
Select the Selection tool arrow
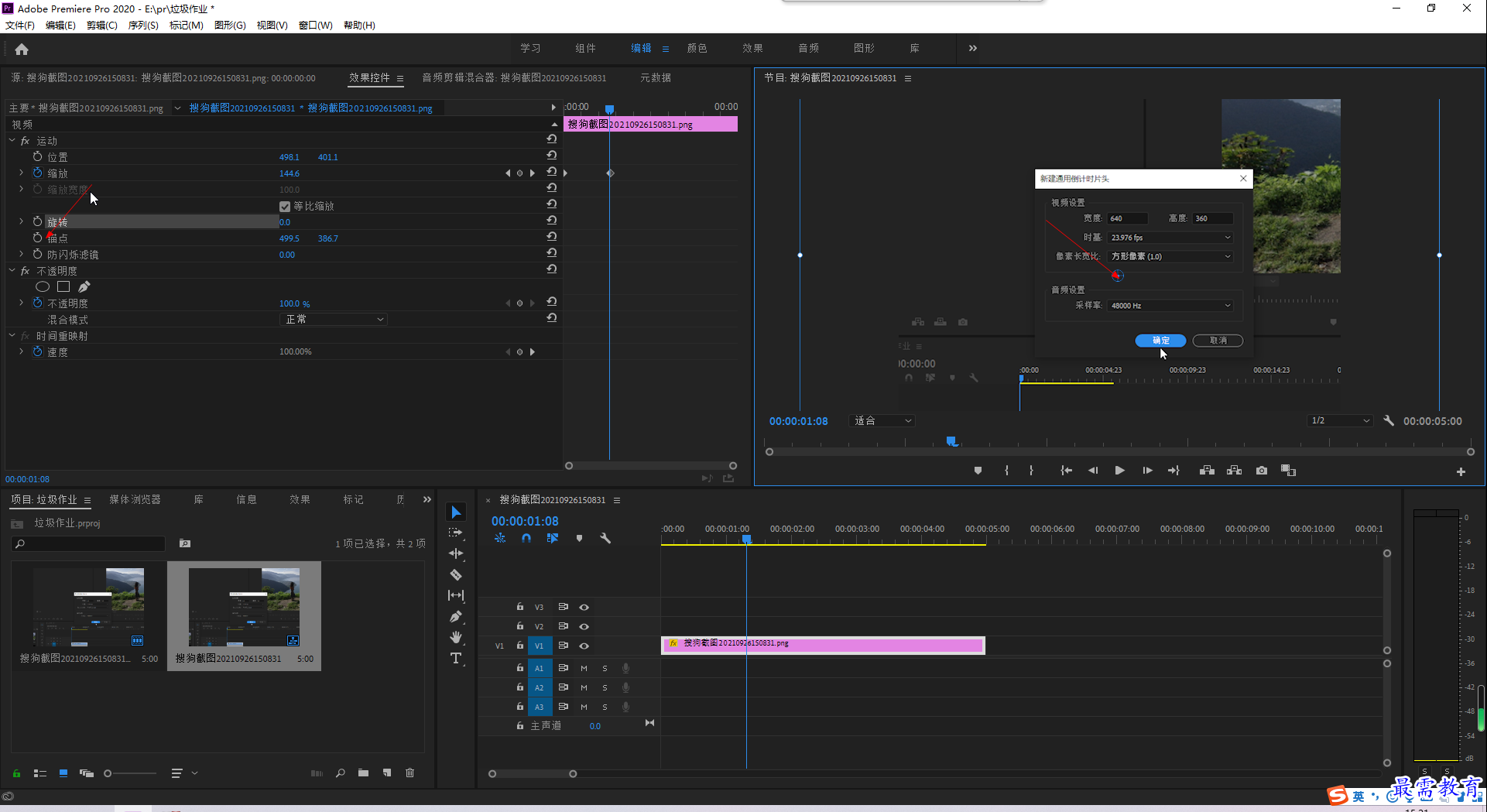tap(456, 512)
